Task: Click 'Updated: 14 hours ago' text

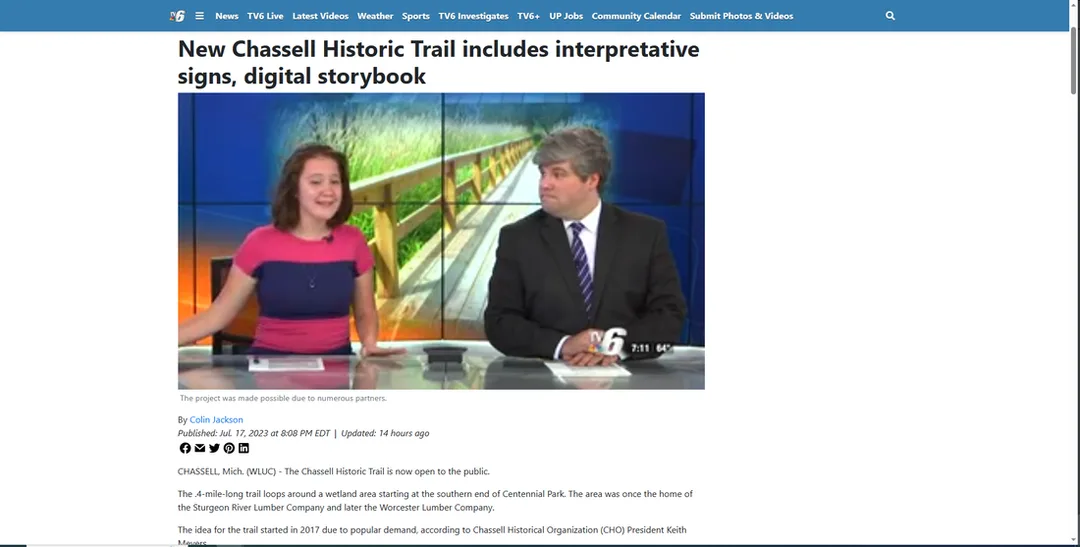Action: pyautogui.click(x=385, y=433)
